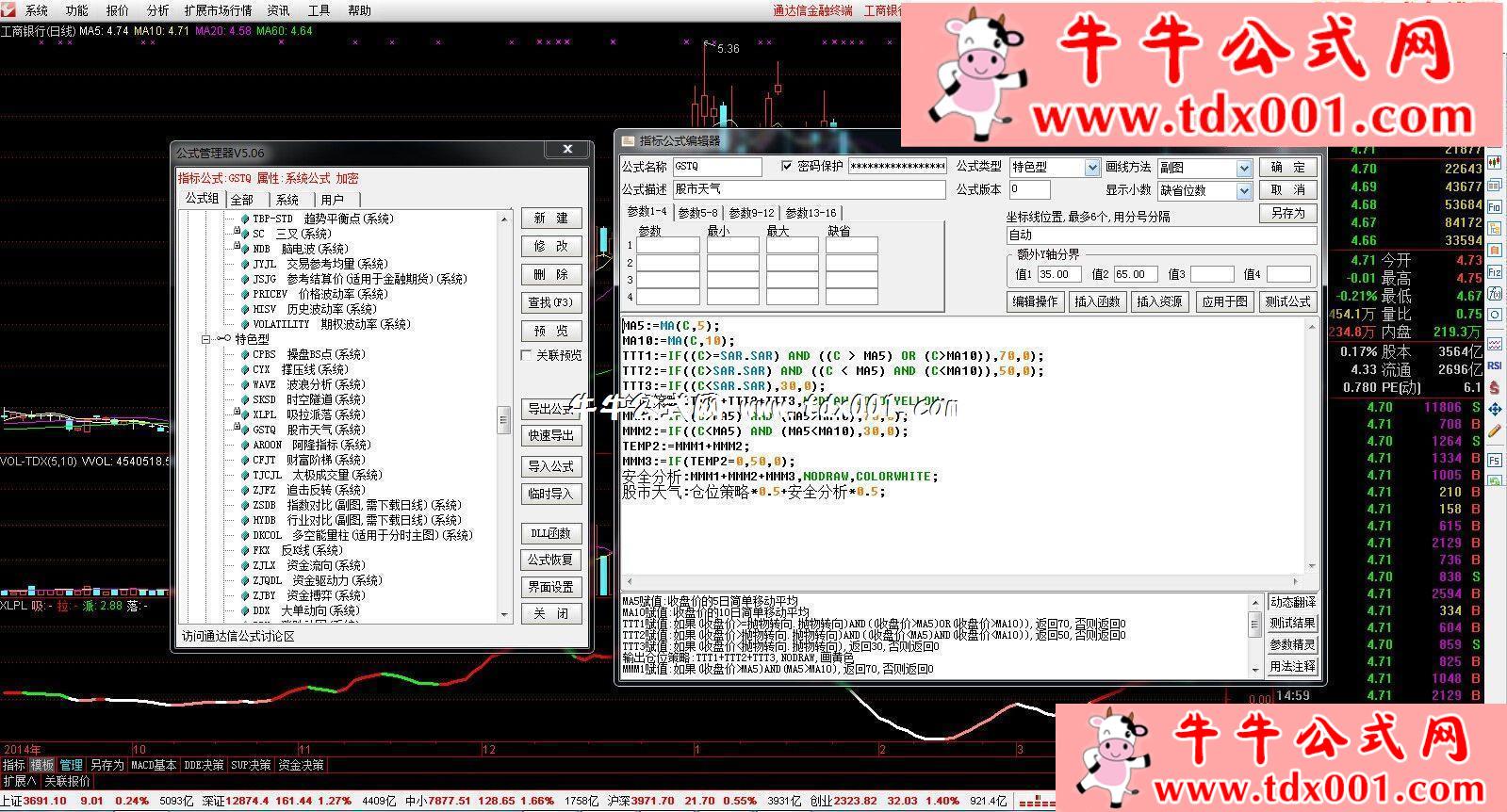Screen dimensions: 1507x812
Task: Select the 参数13-16 tab
Action: point(811,213)
